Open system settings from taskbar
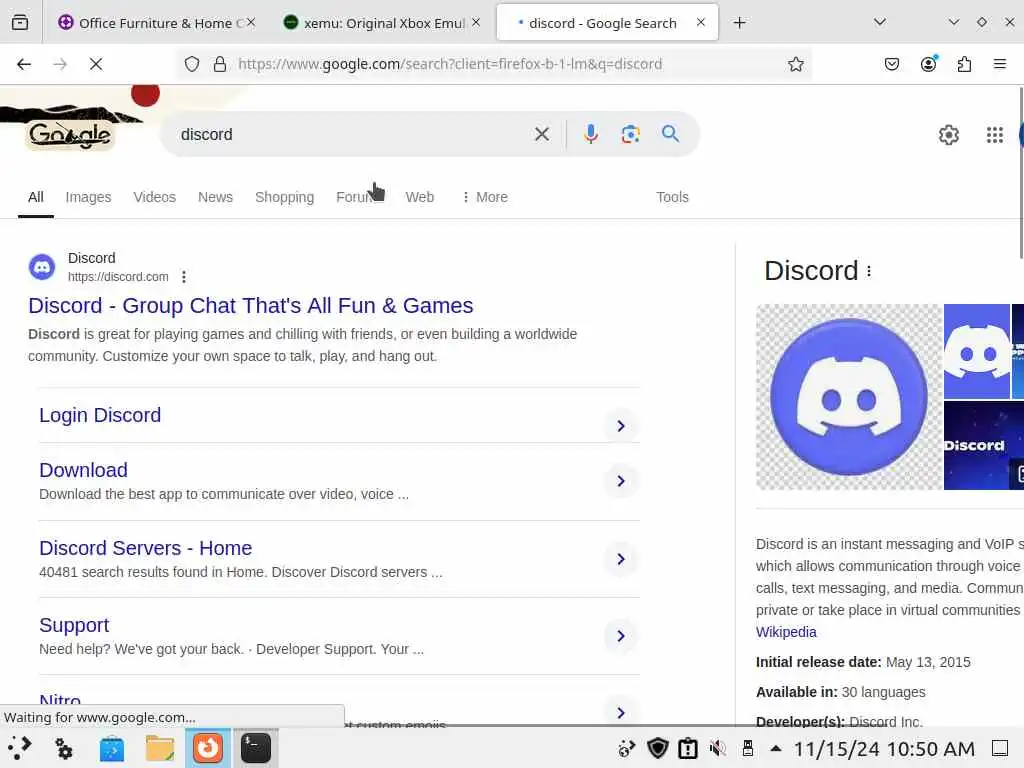 pyautogui.click(x=63, y=748)
